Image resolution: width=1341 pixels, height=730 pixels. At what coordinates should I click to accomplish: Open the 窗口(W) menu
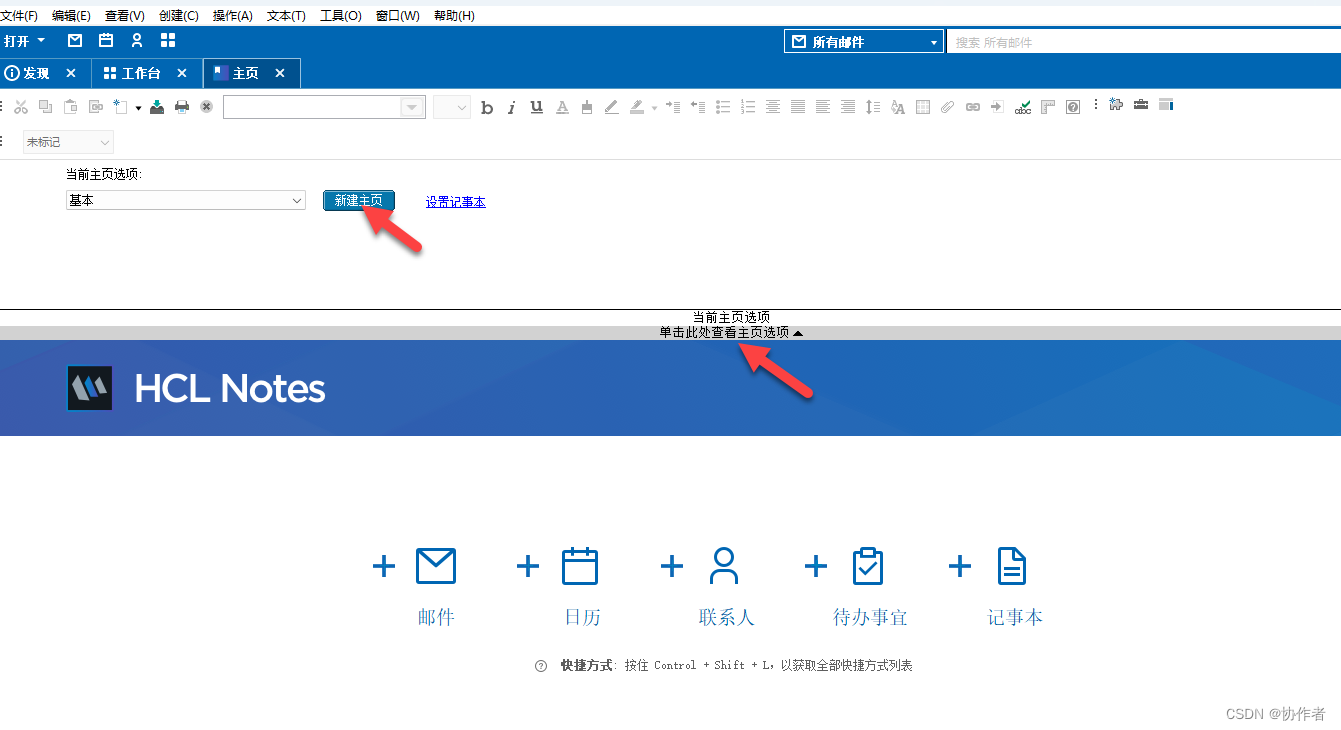tap(398, 16)
